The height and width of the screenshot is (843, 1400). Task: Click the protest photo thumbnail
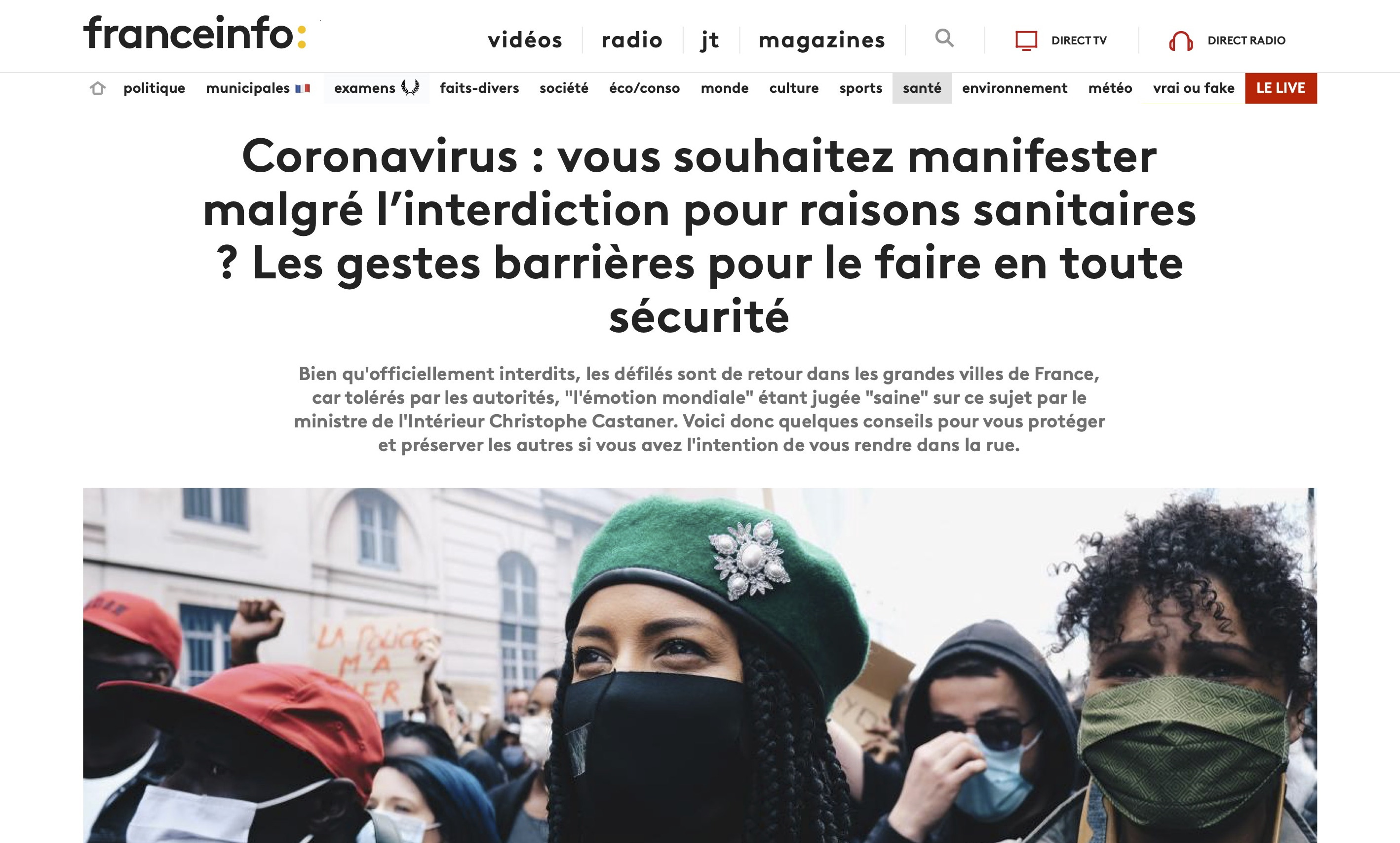700,665
